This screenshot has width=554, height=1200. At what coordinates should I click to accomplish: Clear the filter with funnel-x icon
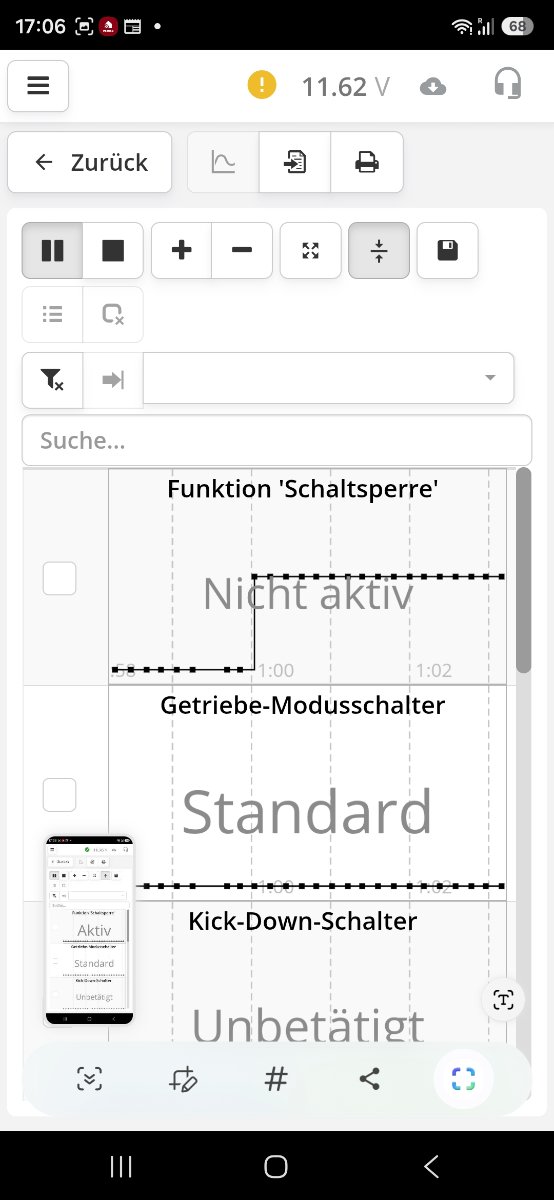[x=52, y=379]
